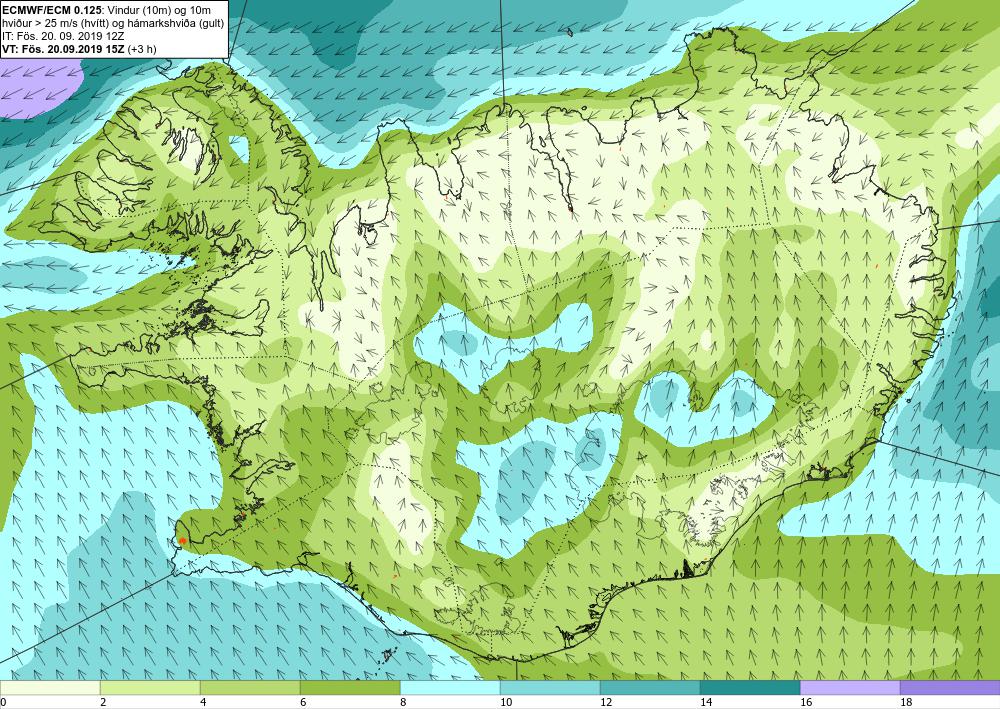
Task: Click the 12–14 m/s teal legend swatch
Action: tap(650, 688)
